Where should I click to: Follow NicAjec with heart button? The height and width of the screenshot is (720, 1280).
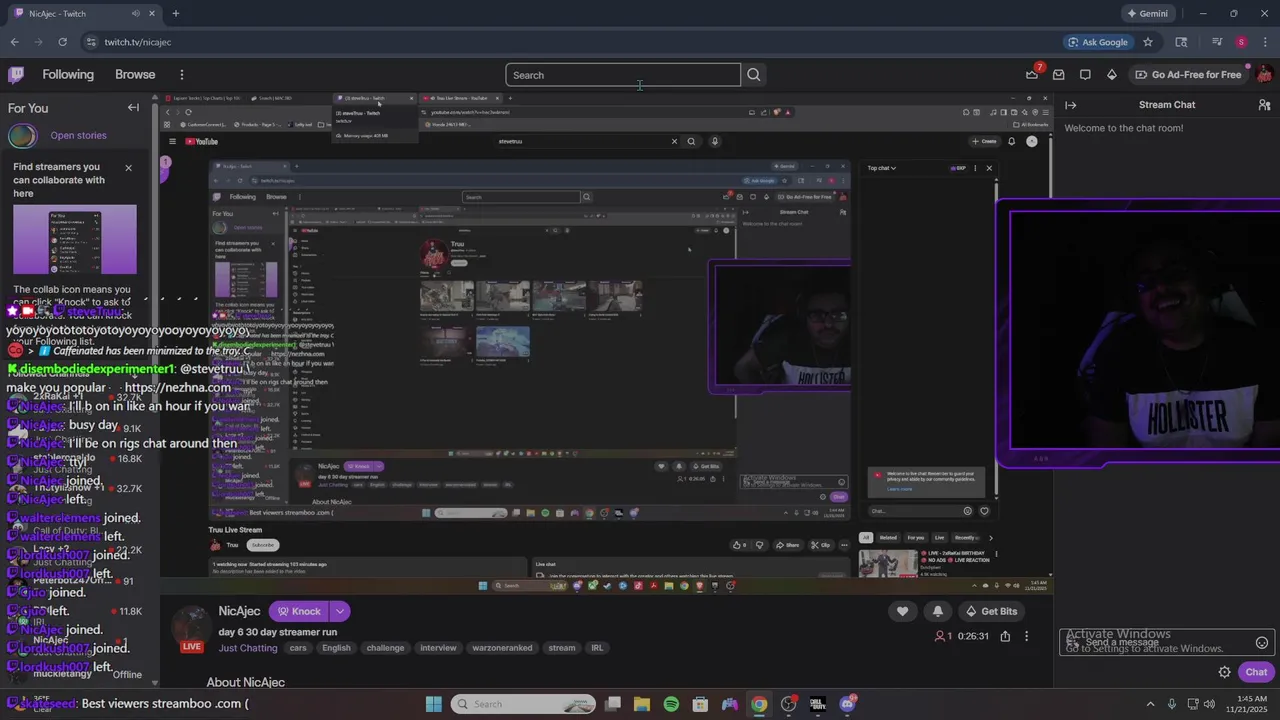tap(902, 611)
